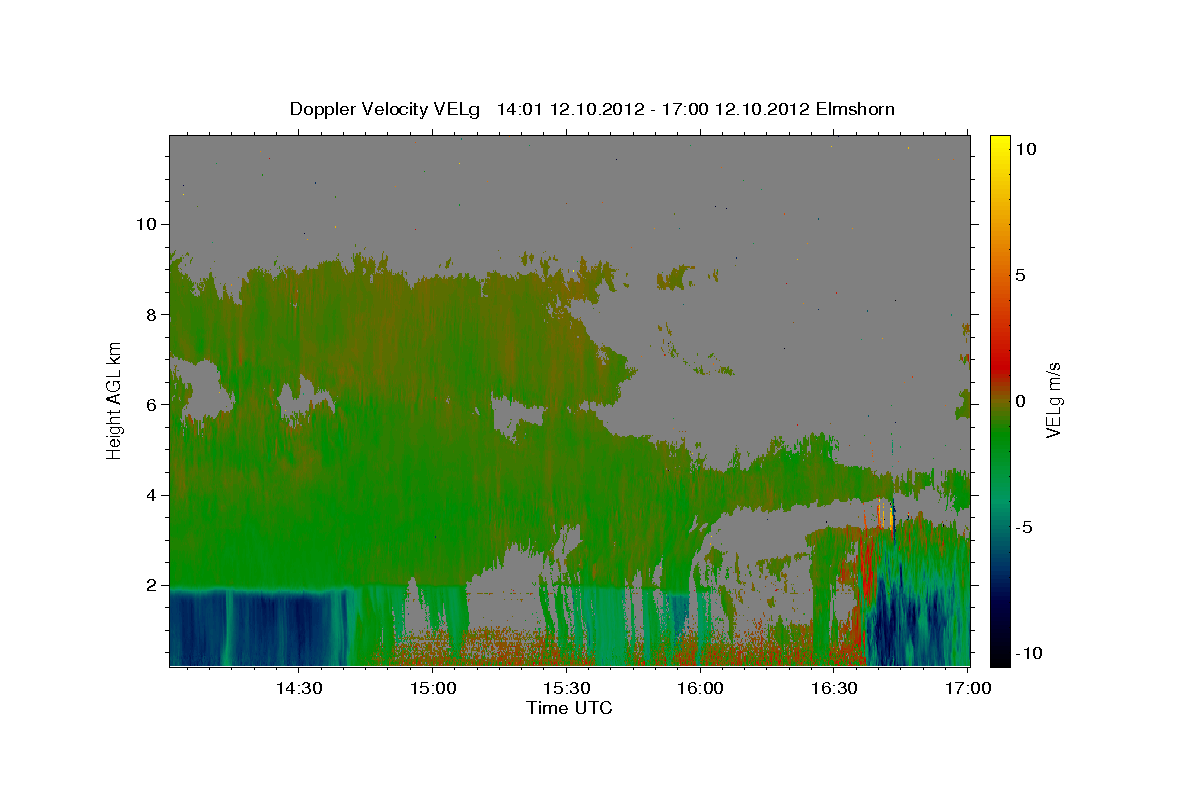Click the colorbar tick label -5
This screenshot has height=800, width=1200.
(1023, 527)
